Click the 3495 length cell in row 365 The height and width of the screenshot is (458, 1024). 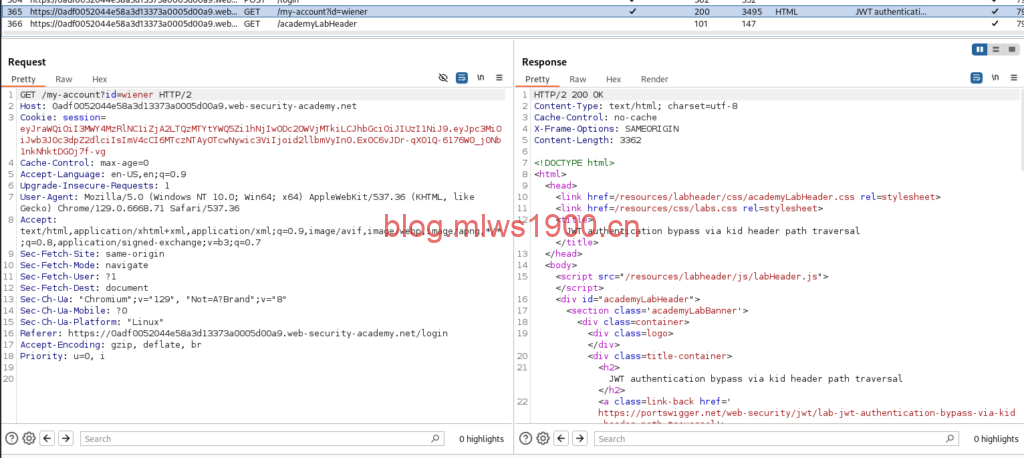[752, 12]
